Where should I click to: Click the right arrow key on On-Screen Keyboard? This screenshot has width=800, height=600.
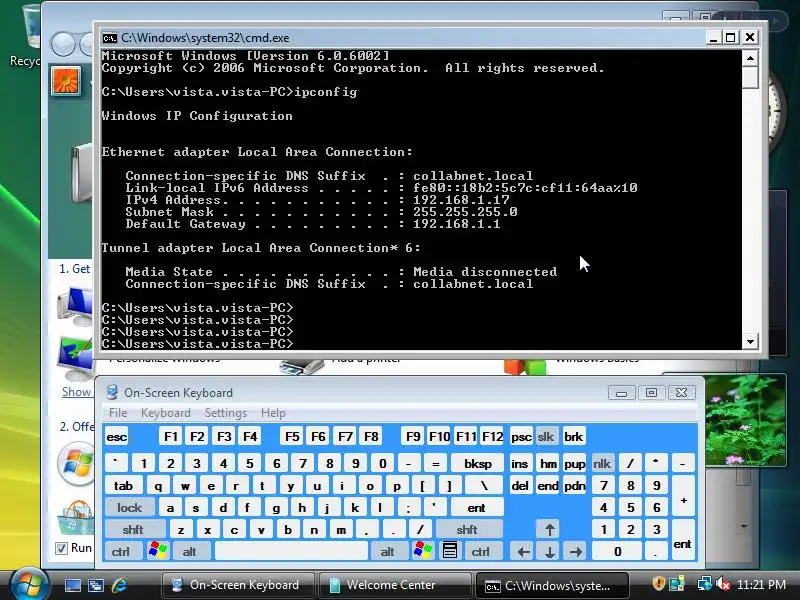click(x=576, y=552)
